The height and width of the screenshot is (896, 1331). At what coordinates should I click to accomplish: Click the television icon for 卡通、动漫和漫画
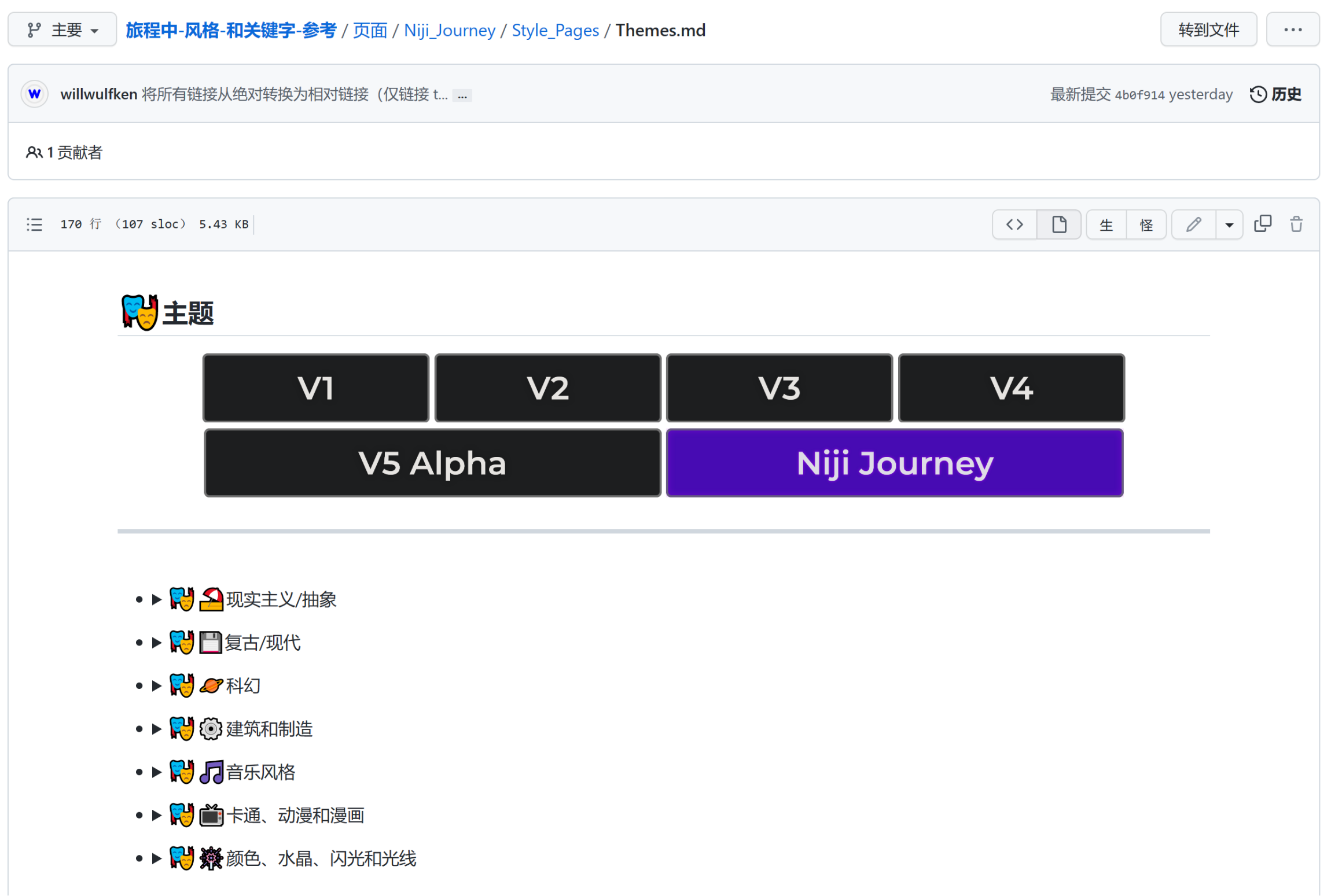pos(211,816)
